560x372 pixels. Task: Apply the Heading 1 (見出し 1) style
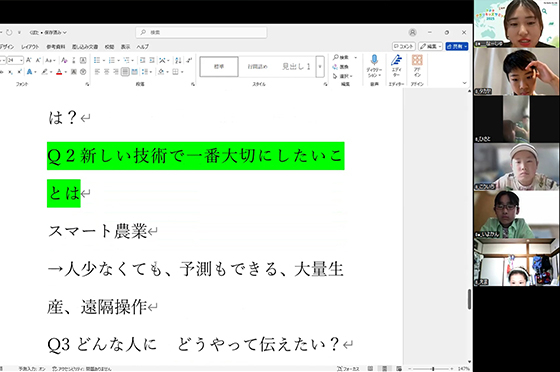296,66
